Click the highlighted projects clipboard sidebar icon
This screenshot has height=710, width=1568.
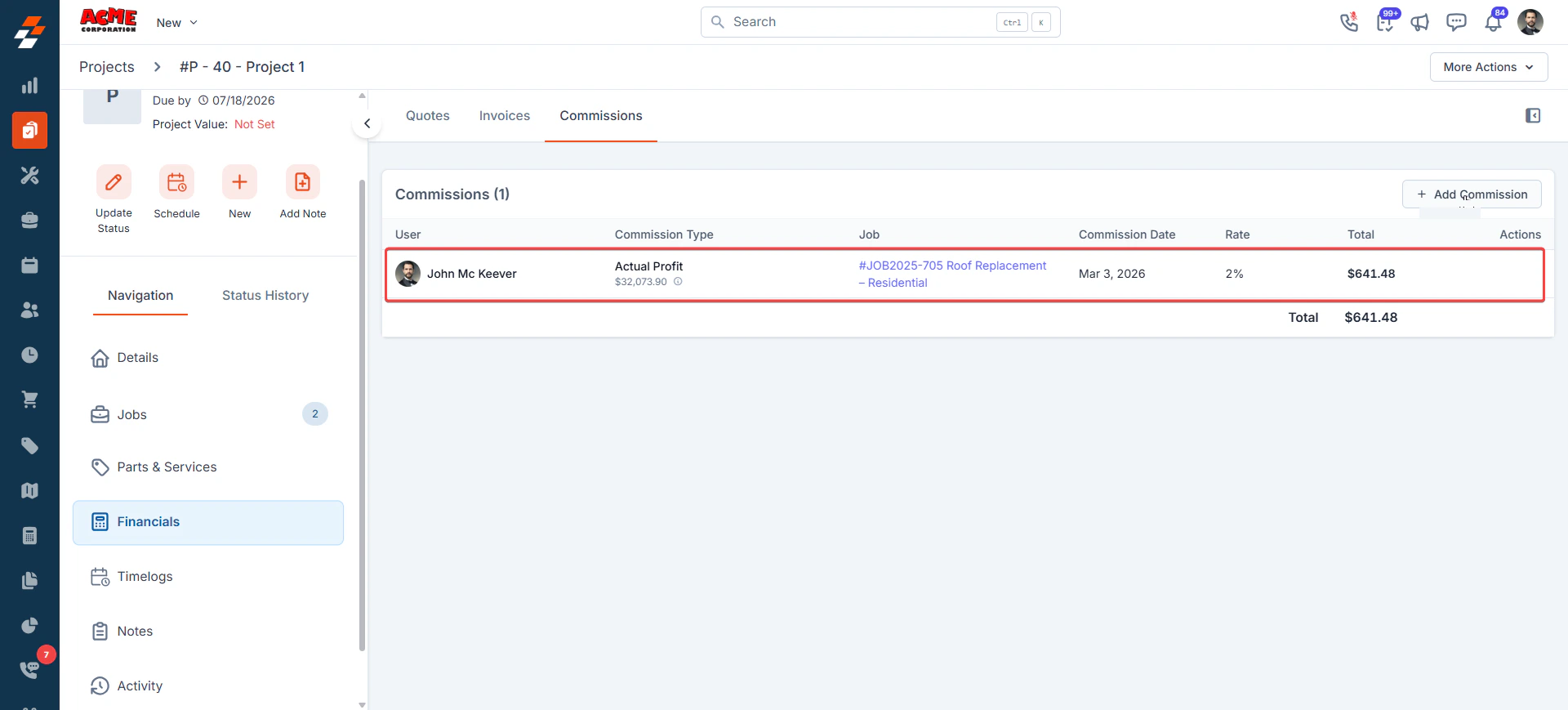(x=29, y=131)
